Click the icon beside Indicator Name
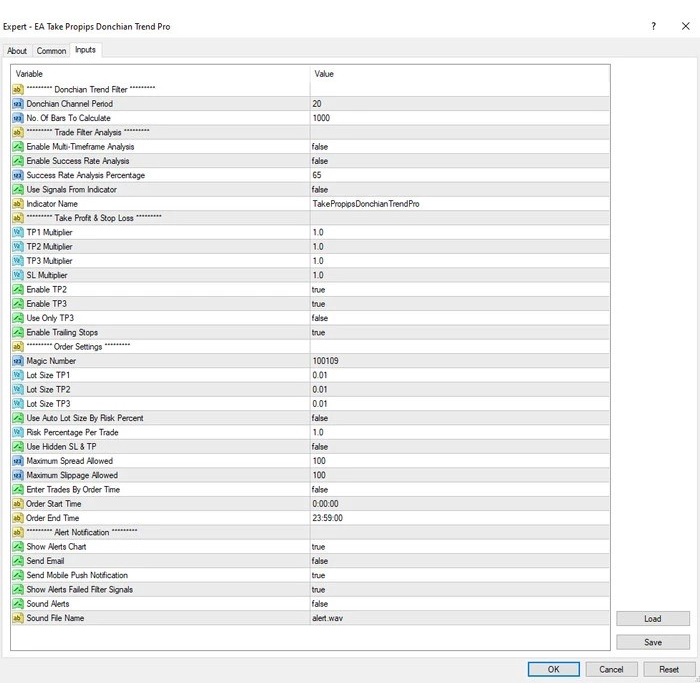Viewport: 700px width, 700px height. 18,204
